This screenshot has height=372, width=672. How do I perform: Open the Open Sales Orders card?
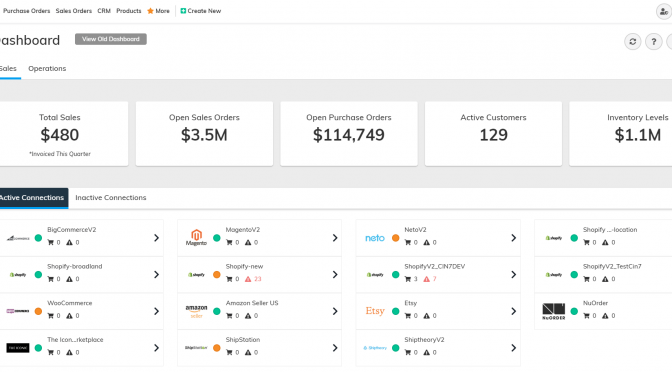tap(204, 134)
